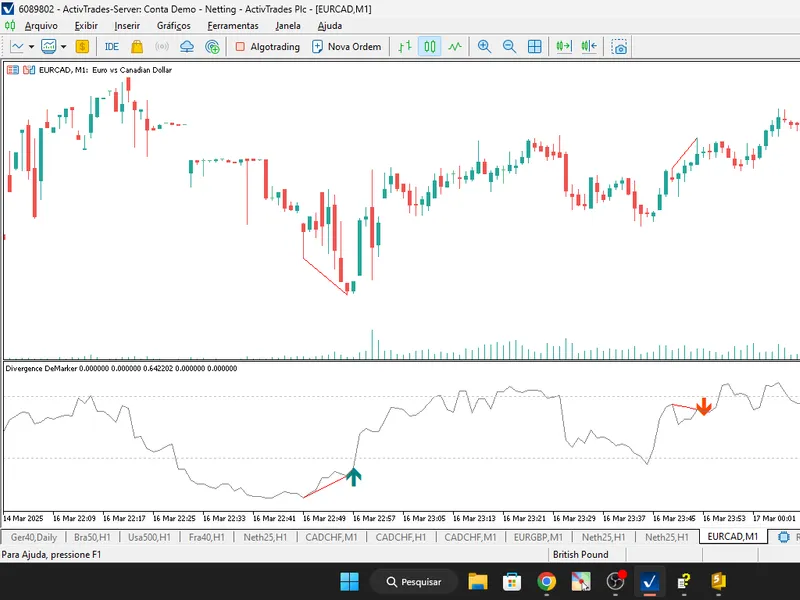Take a chart screenshot with camera icon
800x600 pixels.
[x=619, y=46]
